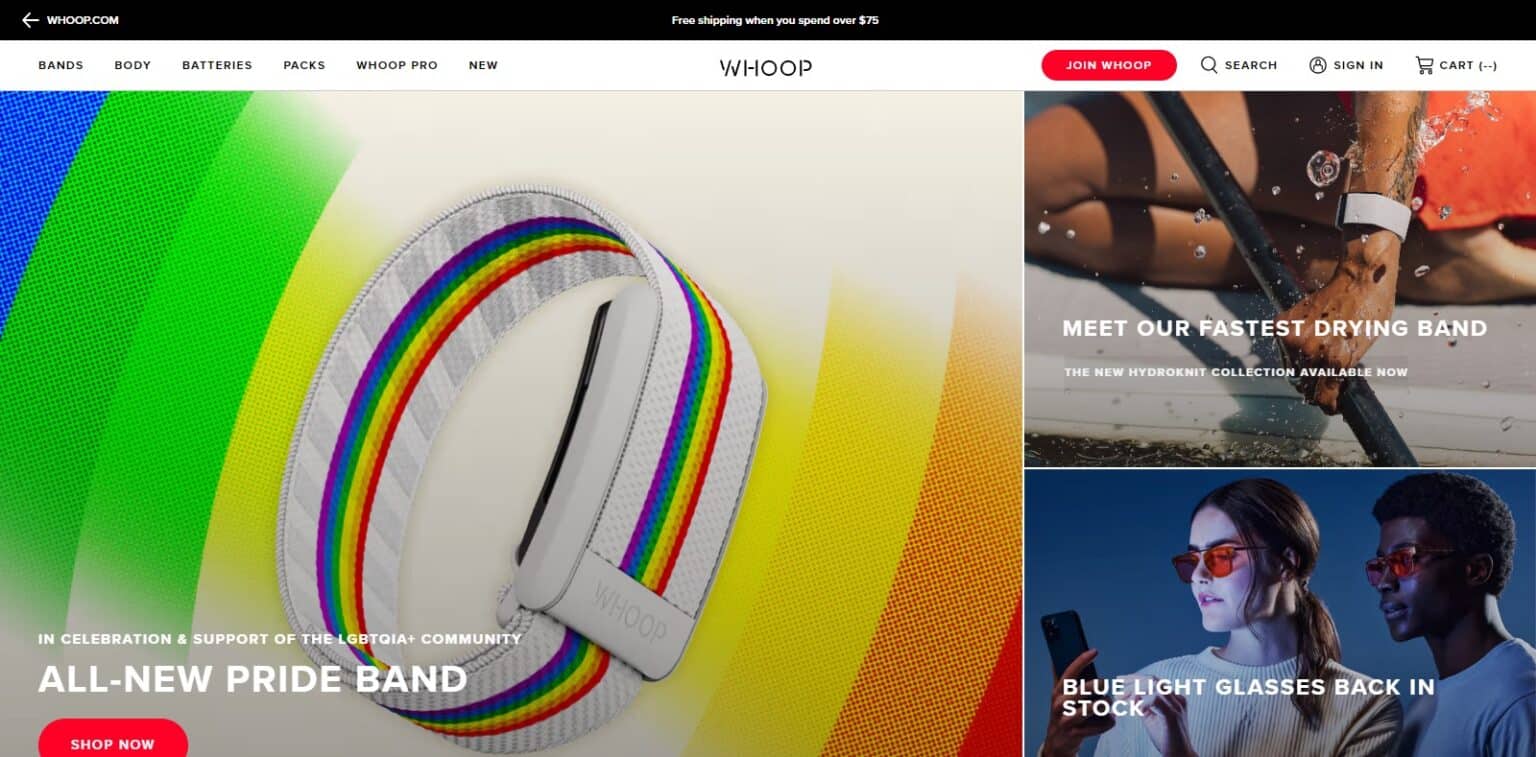This screenshot has height=757, width=1536.
Task: Click the magnifying glass search icon
Action: coord(1209,65)
